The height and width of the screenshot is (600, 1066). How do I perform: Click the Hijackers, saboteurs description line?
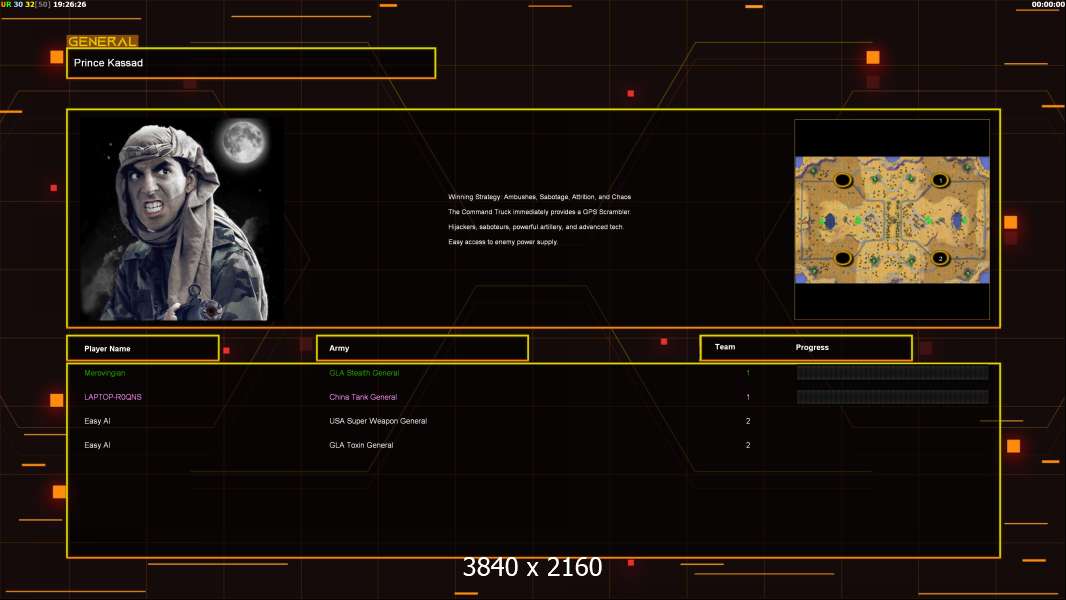point(536,227)
